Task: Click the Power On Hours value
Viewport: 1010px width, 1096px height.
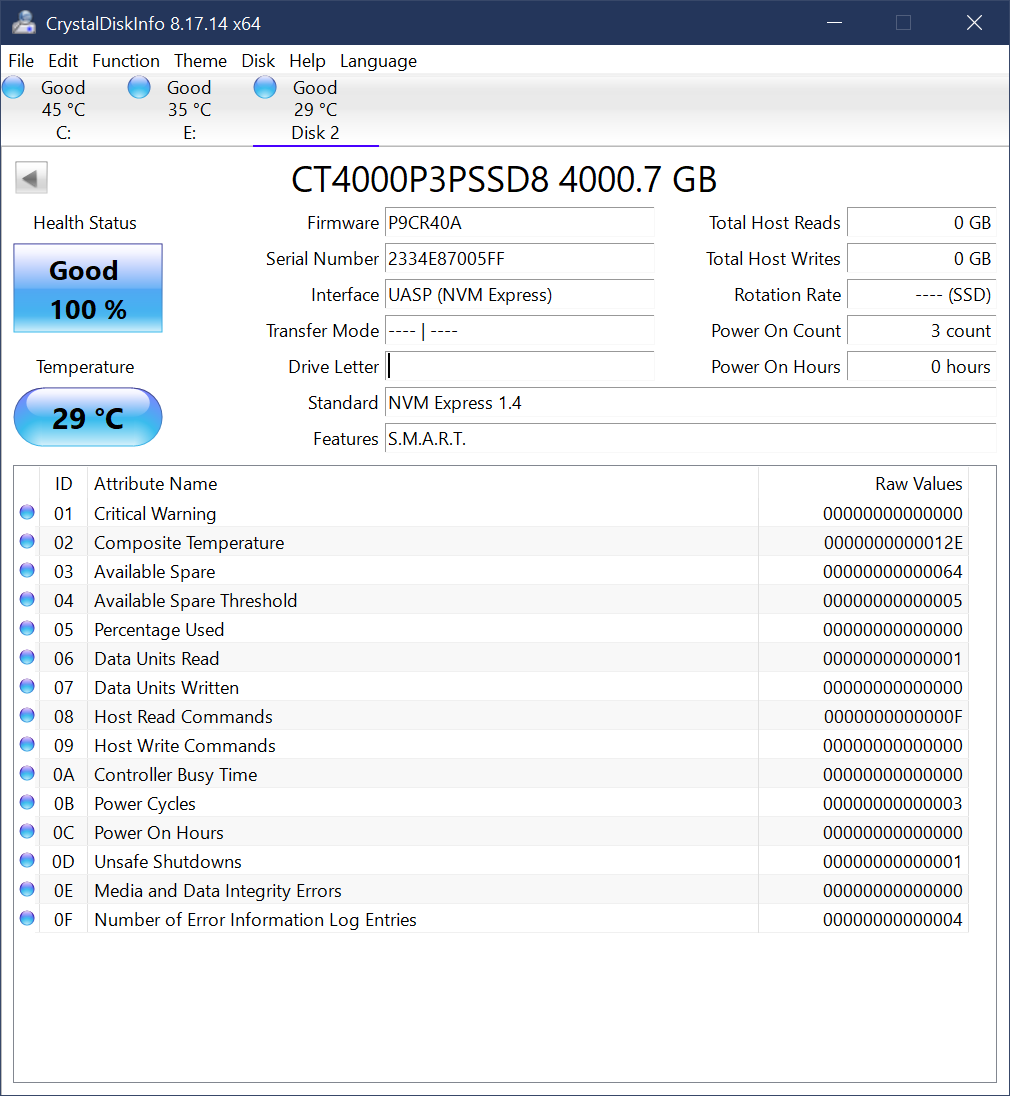Action: [x=922, y=367]
